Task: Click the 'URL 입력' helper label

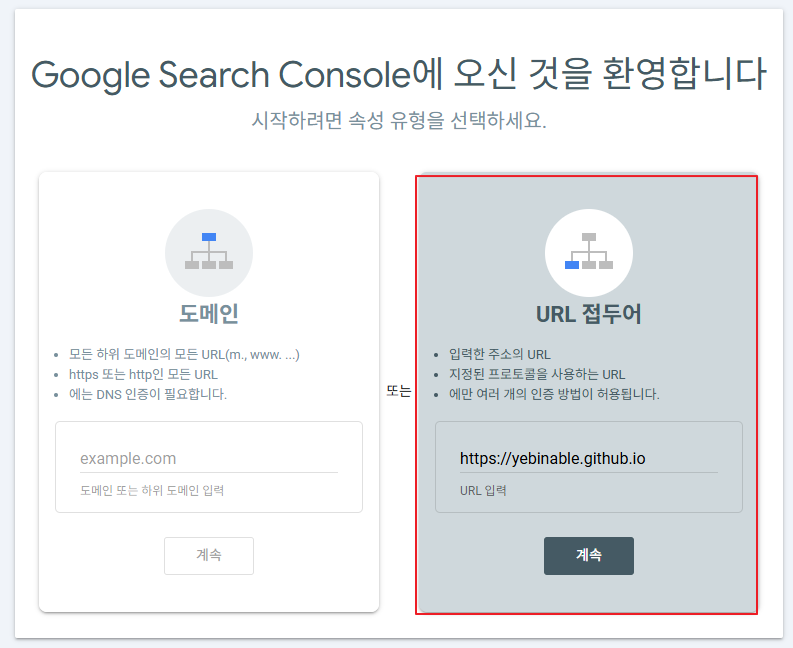Action: [x=483, y=490]
